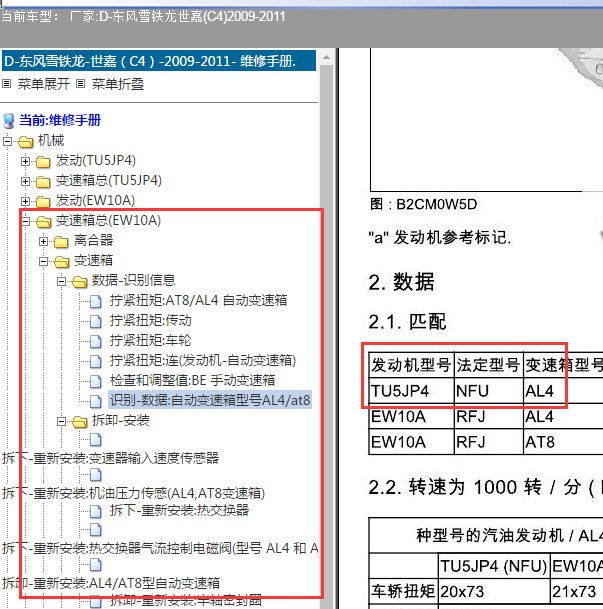The image size is (603, 609).
Task: Click the 菜单折叠 list icon
Action: point(80,84)
